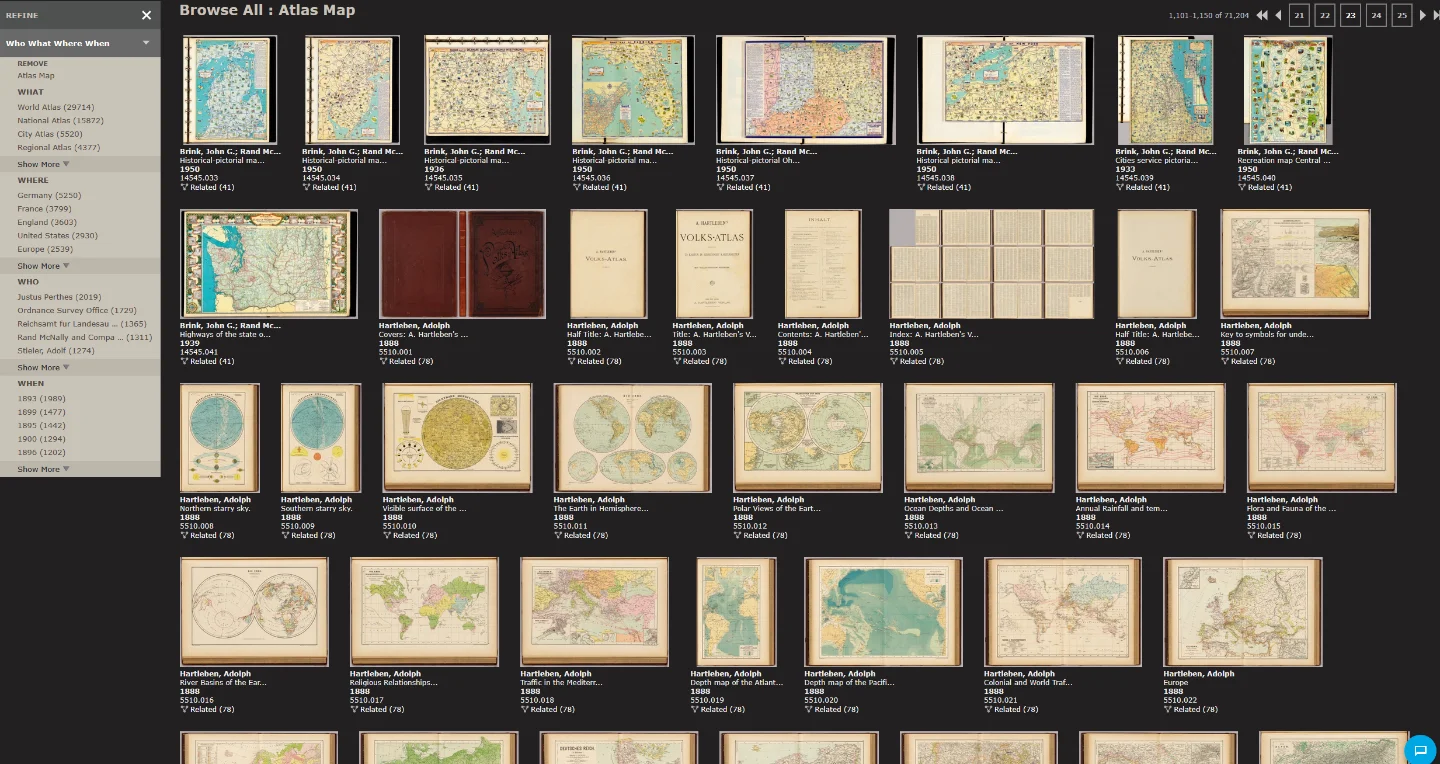This screenshot has height=764, width=1440.
Task: Filter by England (3603)
Action: tap(46, 222)
